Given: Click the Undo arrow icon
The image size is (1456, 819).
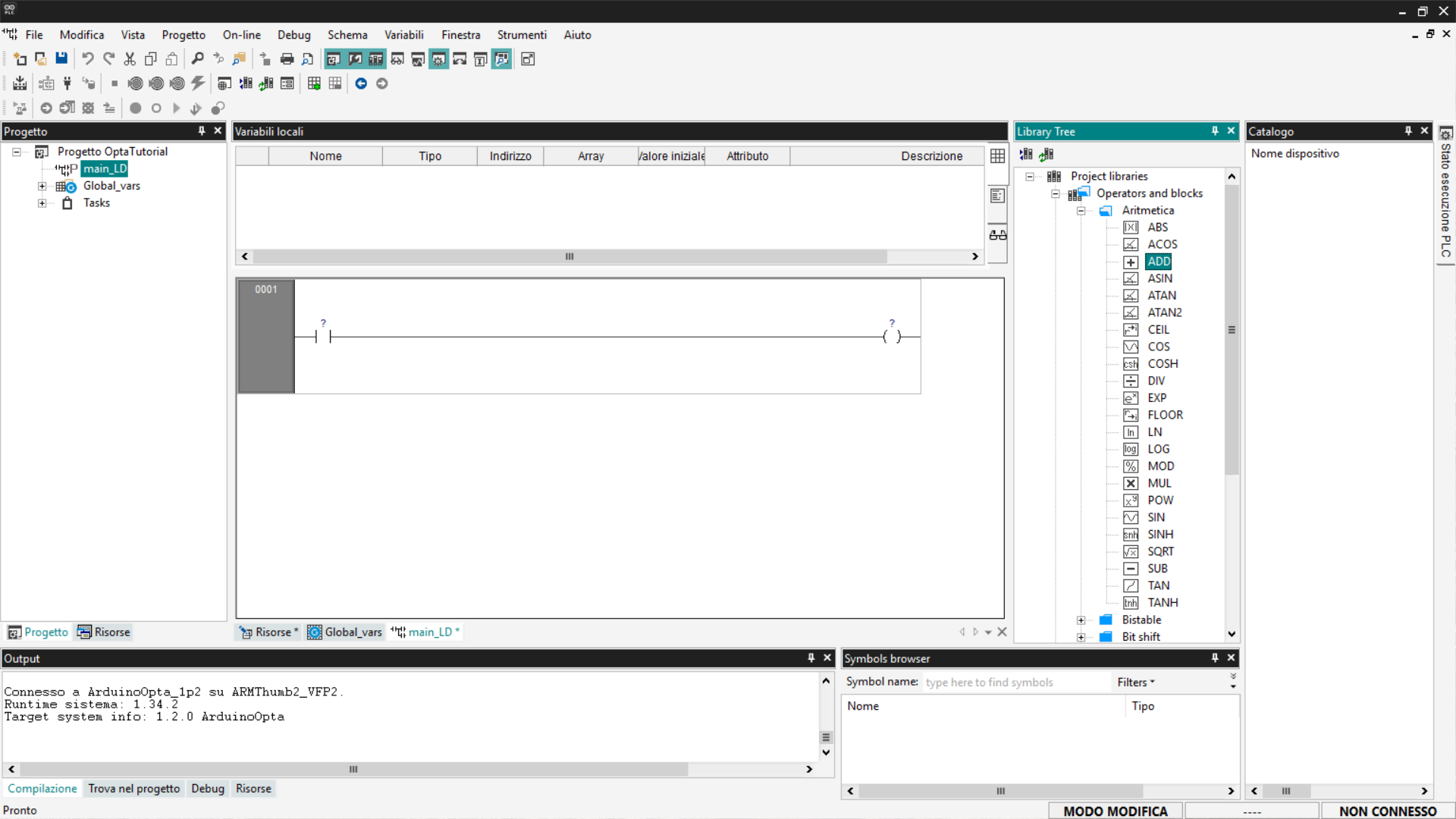Looking at the screenshot, I should click(88, 59).
